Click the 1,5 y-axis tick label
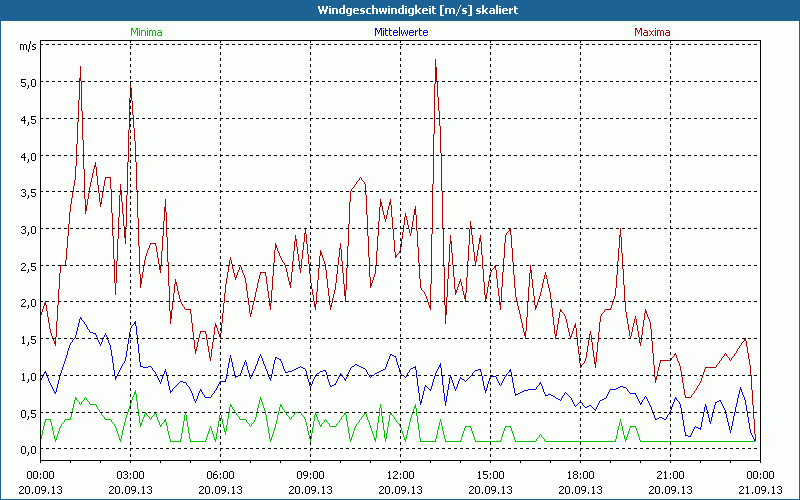 point(29,340)
